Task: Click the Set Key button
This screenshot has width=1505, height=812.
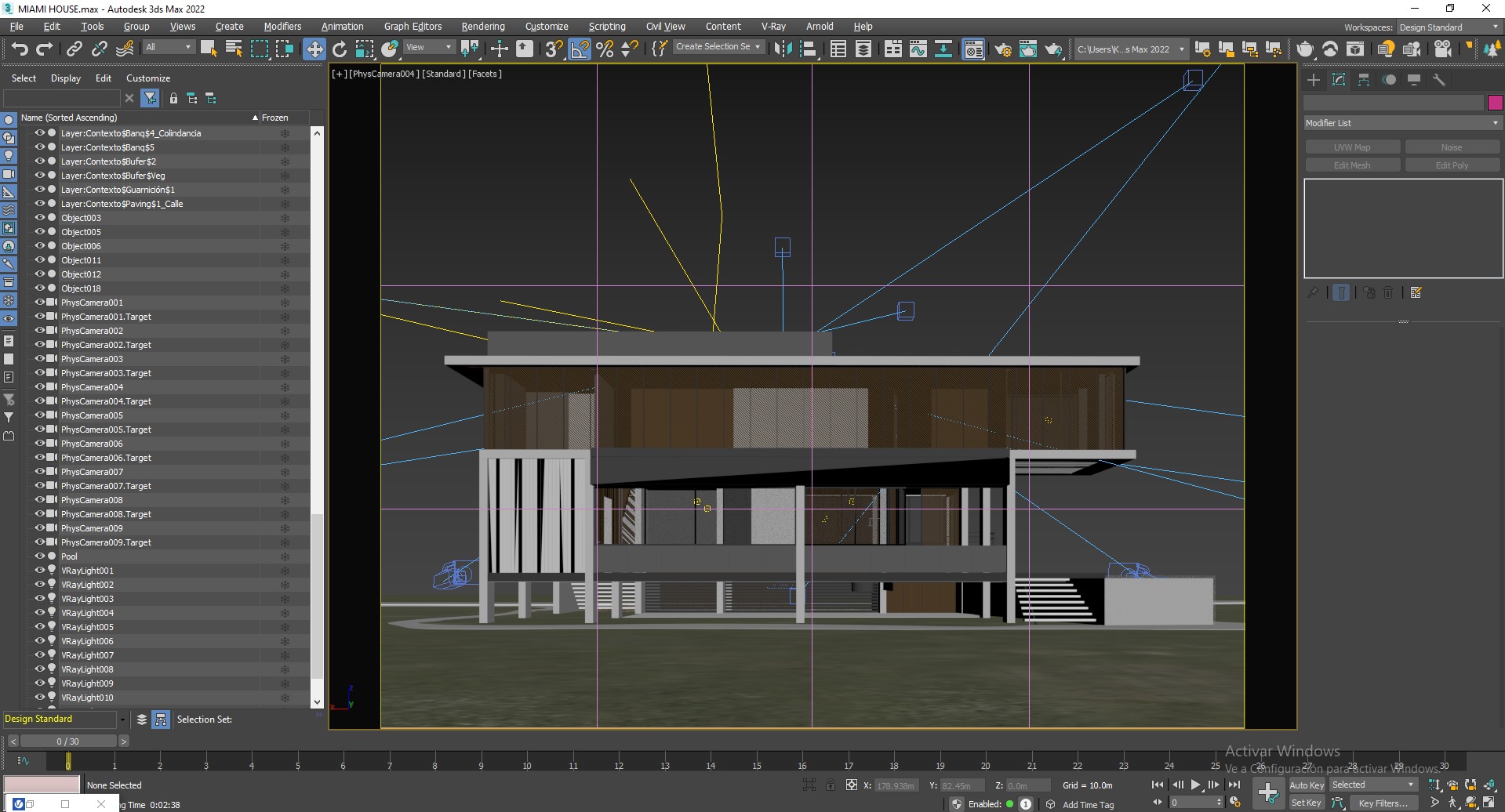Action: pos(1307,803)
